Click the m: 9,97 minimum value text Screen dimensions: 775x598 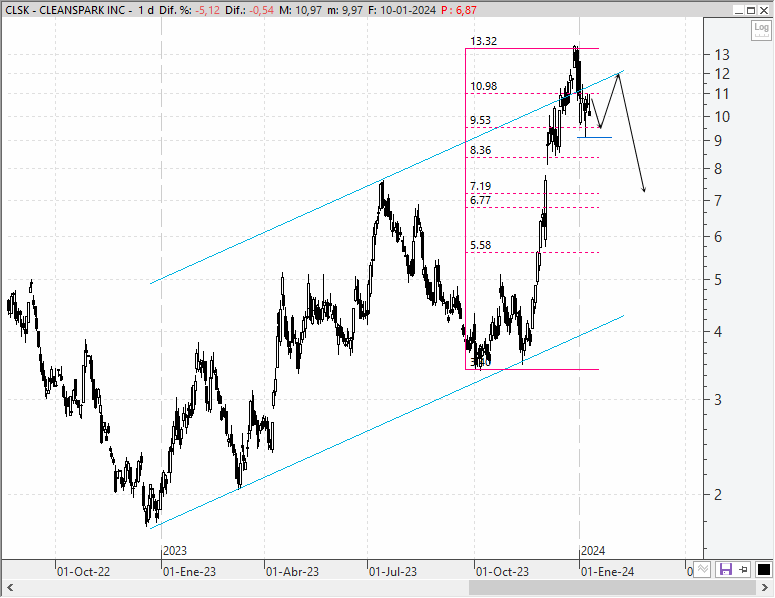point(345,10)
